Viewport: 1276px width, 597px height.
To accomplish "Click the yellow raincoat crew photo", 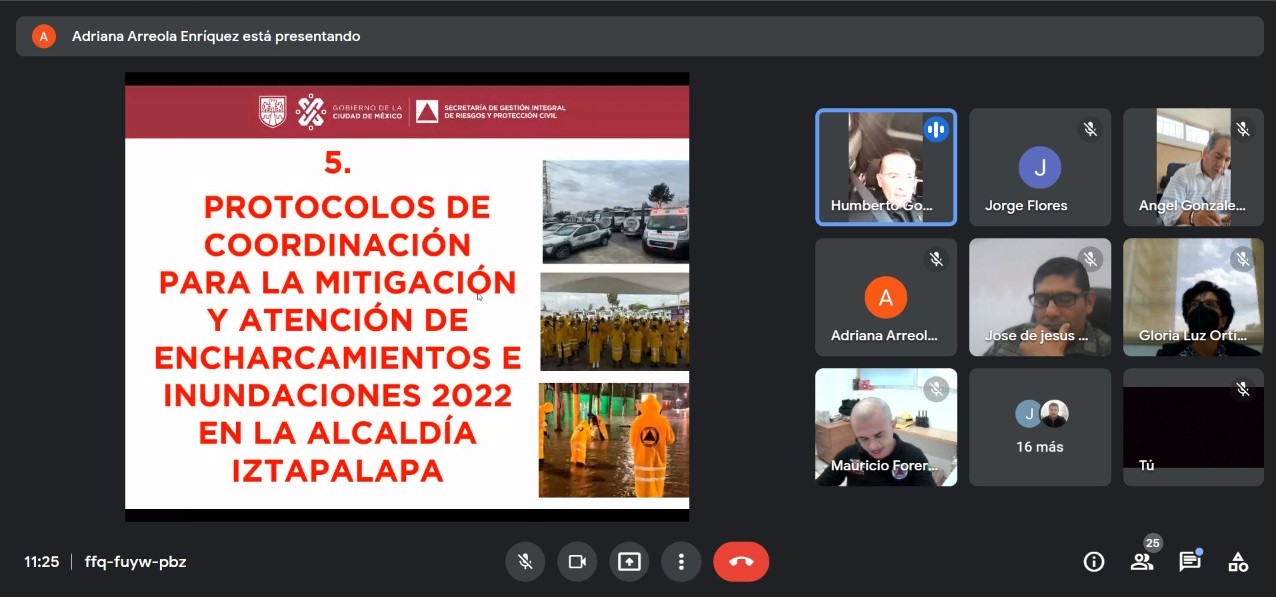I will (x=614, y=322).
